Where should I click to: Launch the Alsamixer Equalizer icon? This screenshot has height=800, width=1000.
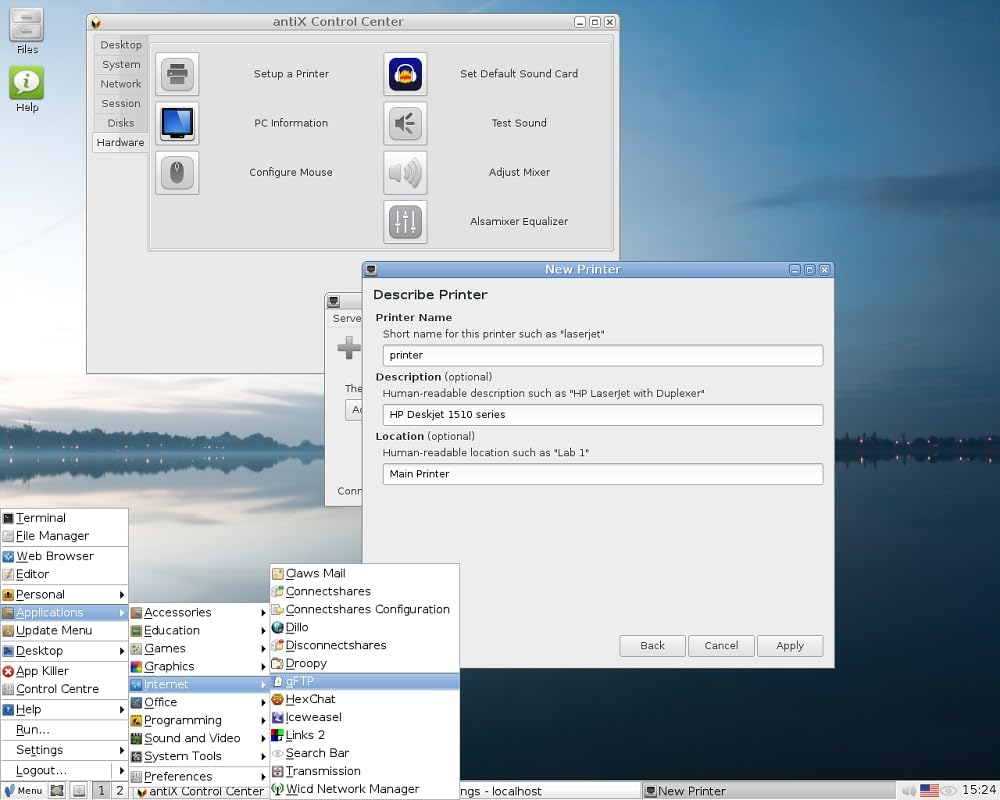coord(405,222)
